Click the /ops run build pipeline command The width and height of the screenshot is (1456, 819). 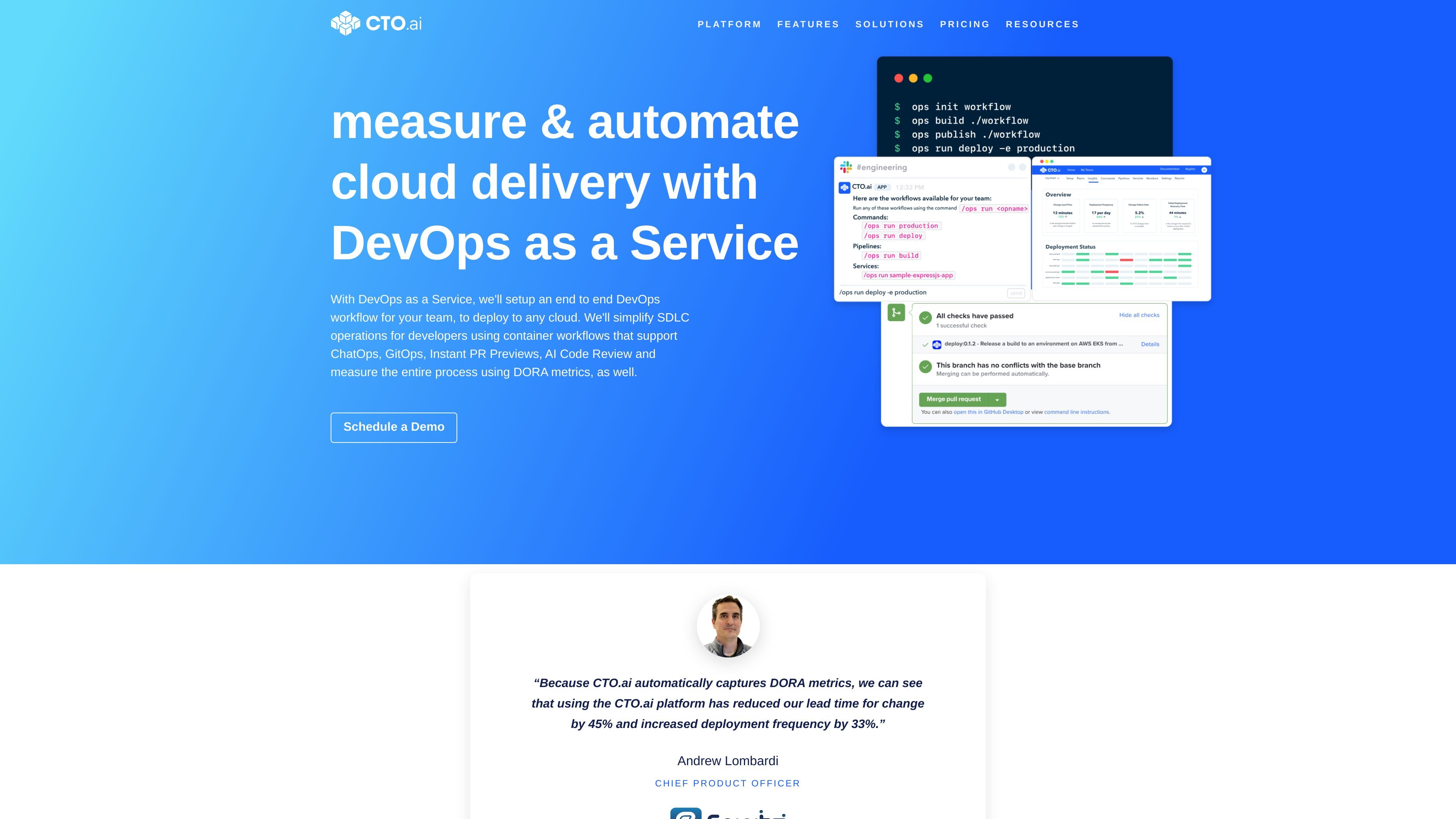point(891,256)
